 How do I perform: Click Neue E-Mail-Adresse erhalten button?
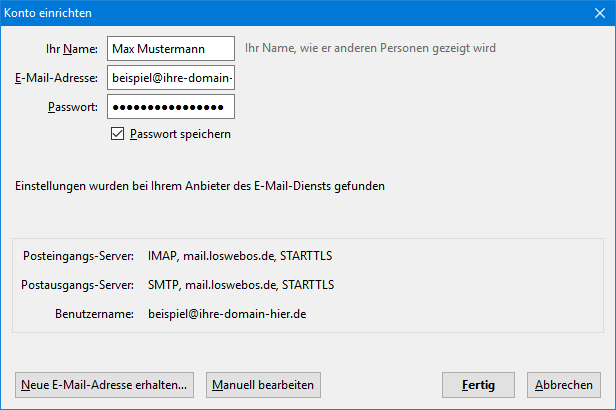[x=105, y=384]
